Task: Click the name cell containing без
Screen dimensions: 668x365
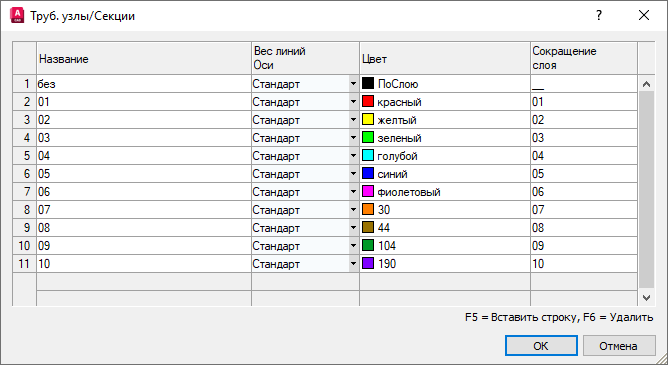Action: [144, 84]
